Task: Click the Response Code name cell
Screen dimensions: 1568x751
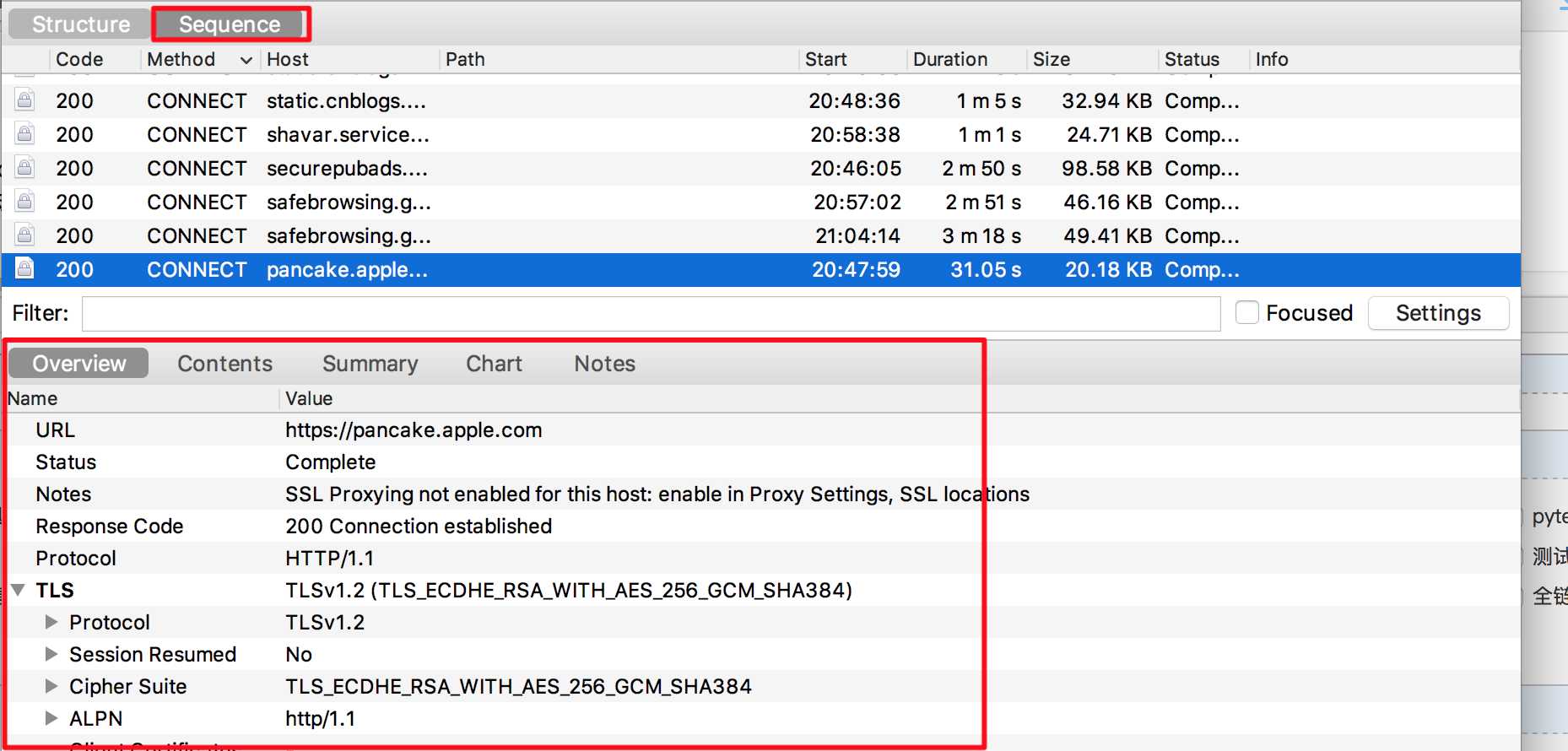Action: pos(110,526)
